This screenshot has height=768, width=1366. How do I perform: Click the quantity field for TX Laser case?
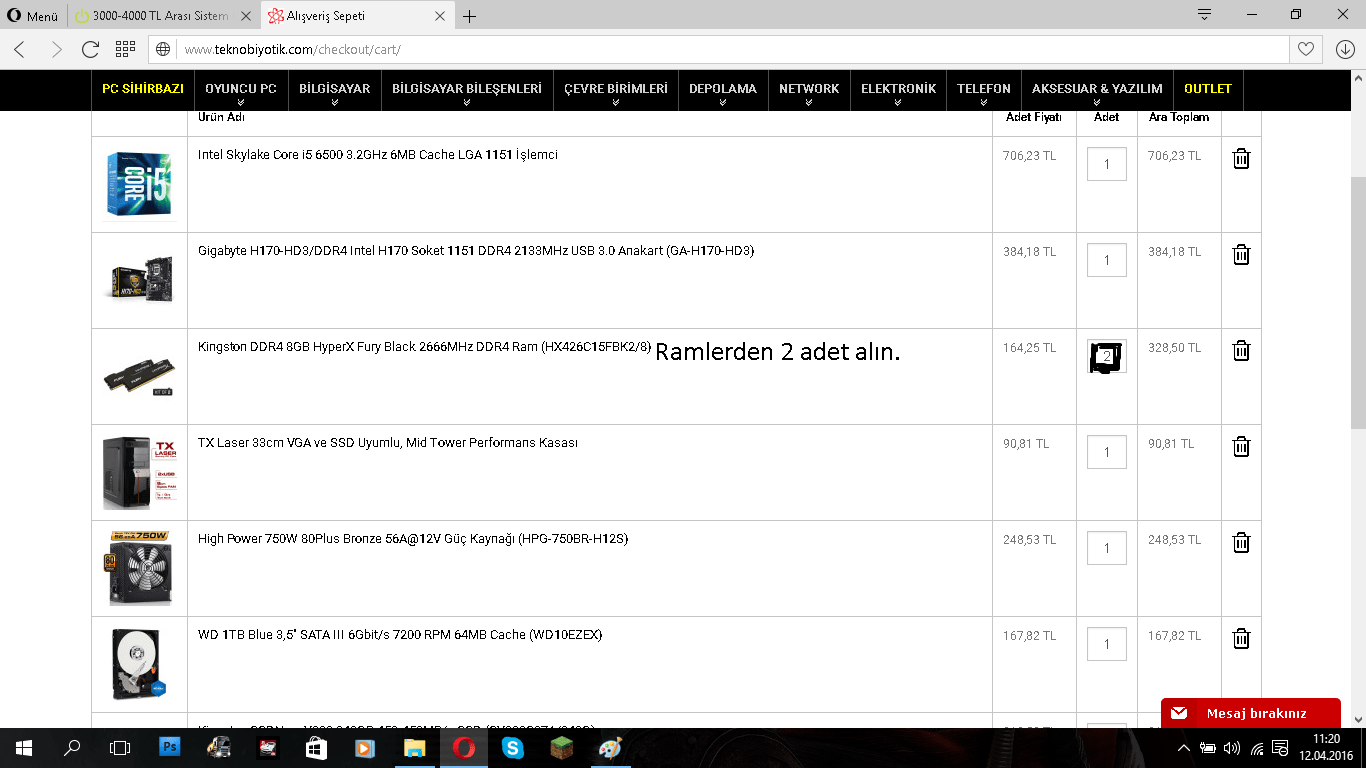(x=1107, y=452)
